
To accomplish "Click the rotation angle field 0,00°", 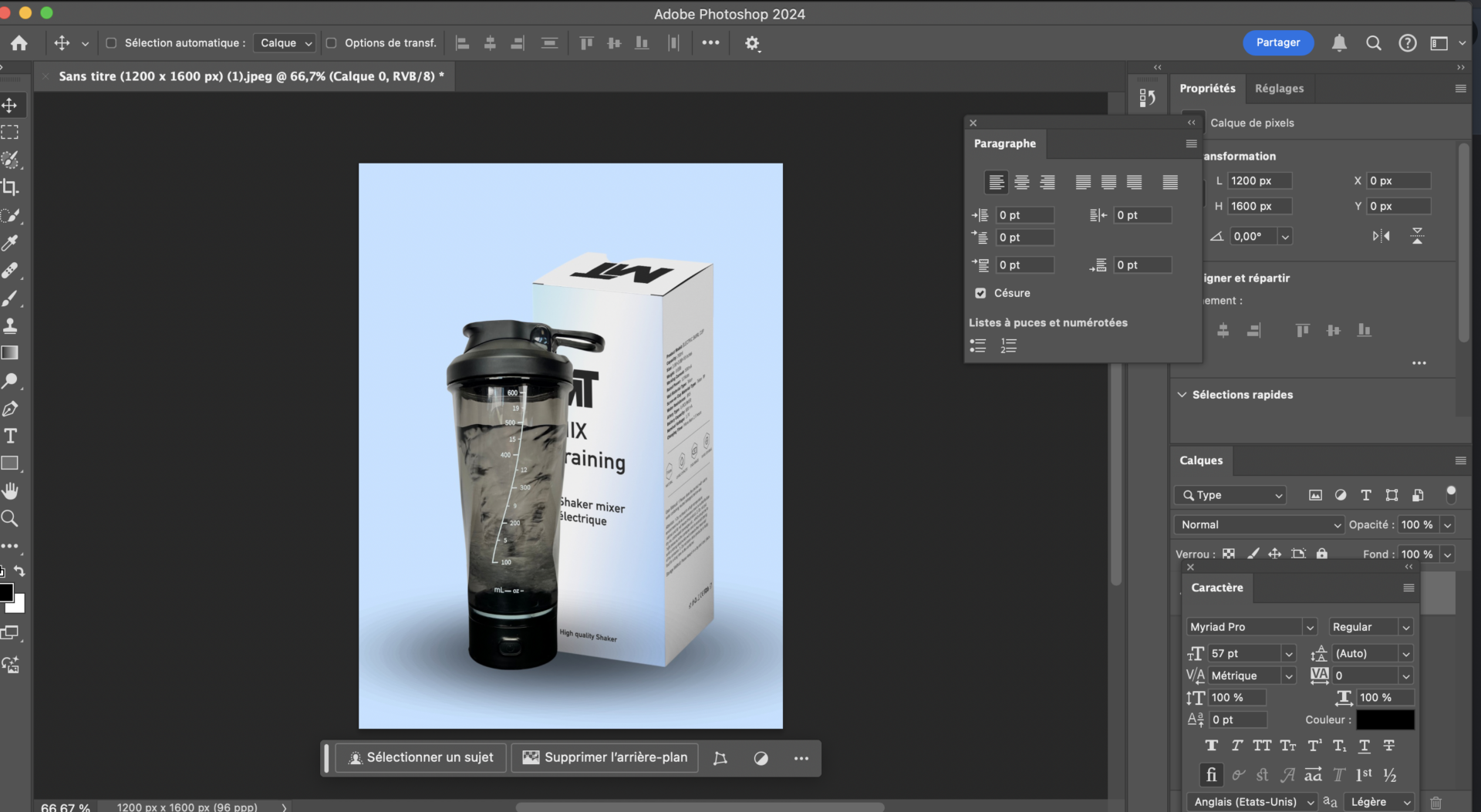I will 1253,237.
